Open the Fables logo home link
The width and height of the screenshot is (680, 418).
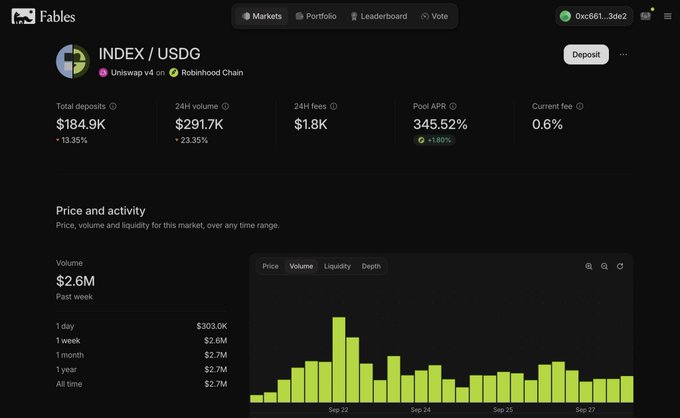(43, 16)
